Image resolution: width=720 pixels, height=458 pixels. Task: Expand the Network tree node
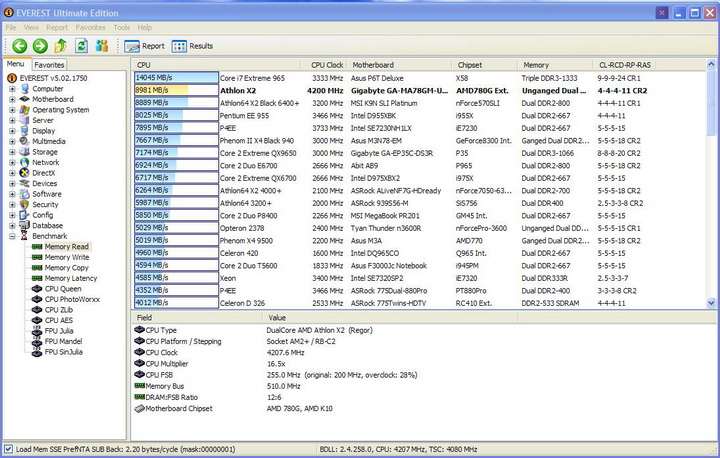(12, 163)
